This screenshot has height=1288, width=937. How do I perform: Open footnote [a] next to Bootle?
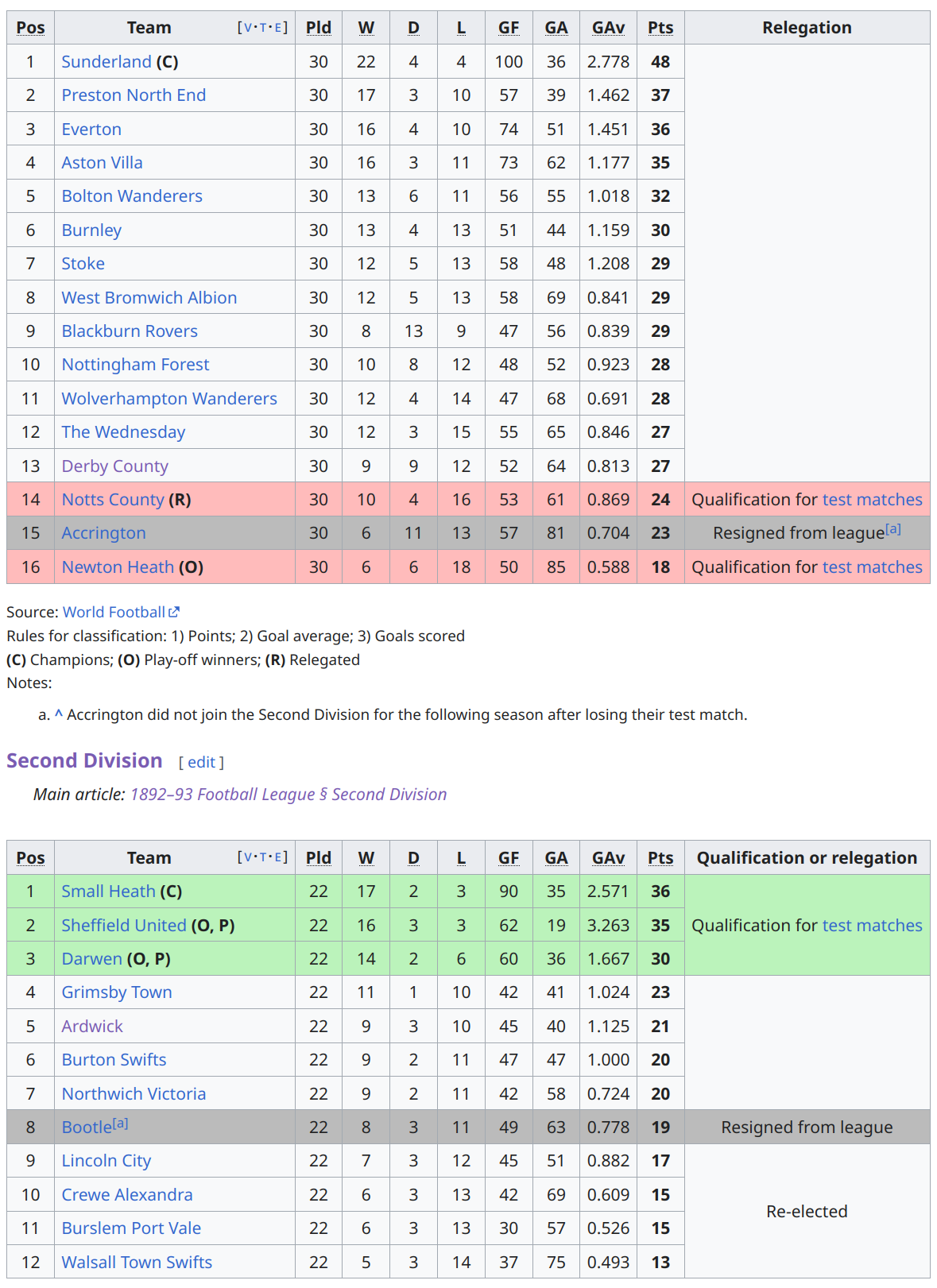click(120, 1123)
